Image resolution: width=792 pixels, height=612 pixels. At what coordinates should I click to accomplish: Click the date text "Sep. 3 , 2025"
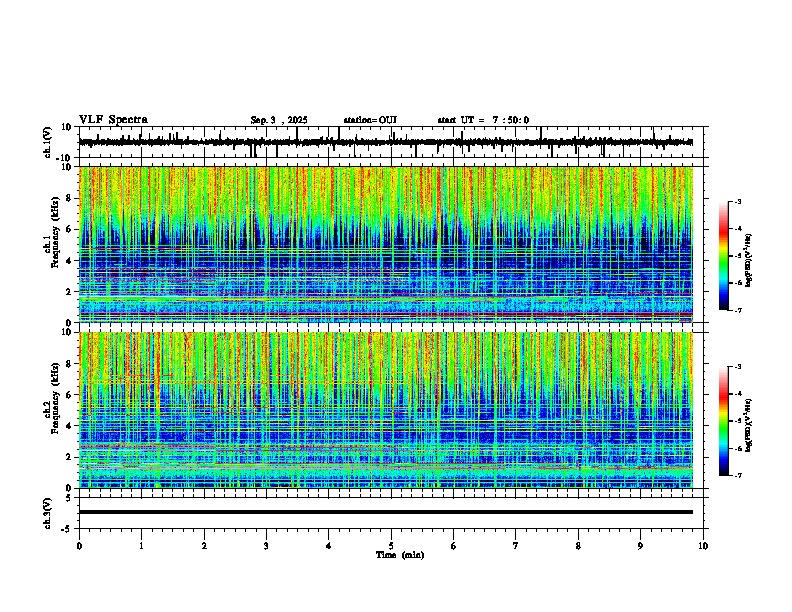tap(279, 120)
